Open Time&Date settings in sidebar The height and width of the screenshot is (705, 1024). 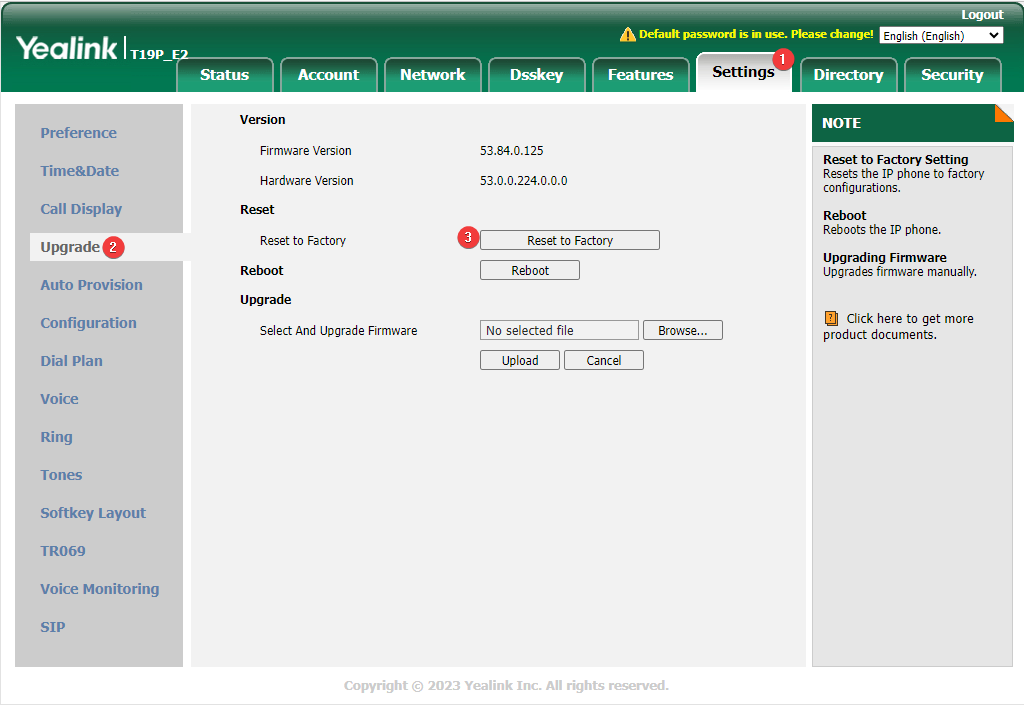point(79,171)
